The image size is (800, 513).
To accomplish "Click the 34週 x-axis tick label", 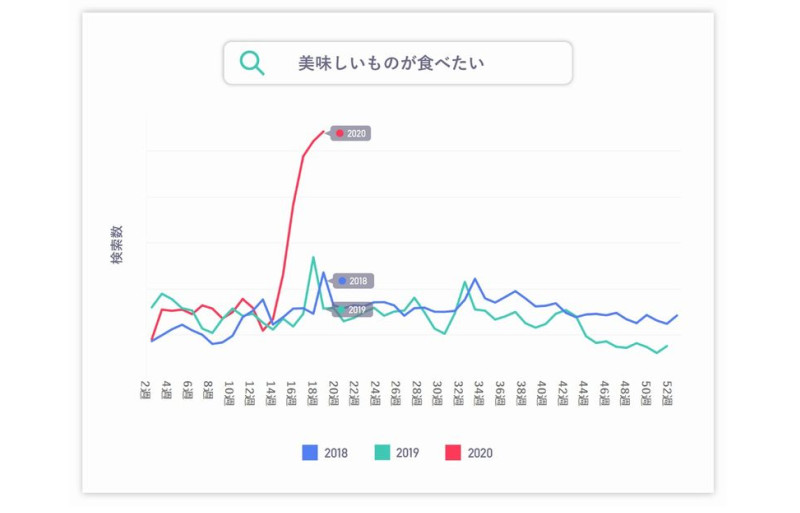I will pos(479,390).
